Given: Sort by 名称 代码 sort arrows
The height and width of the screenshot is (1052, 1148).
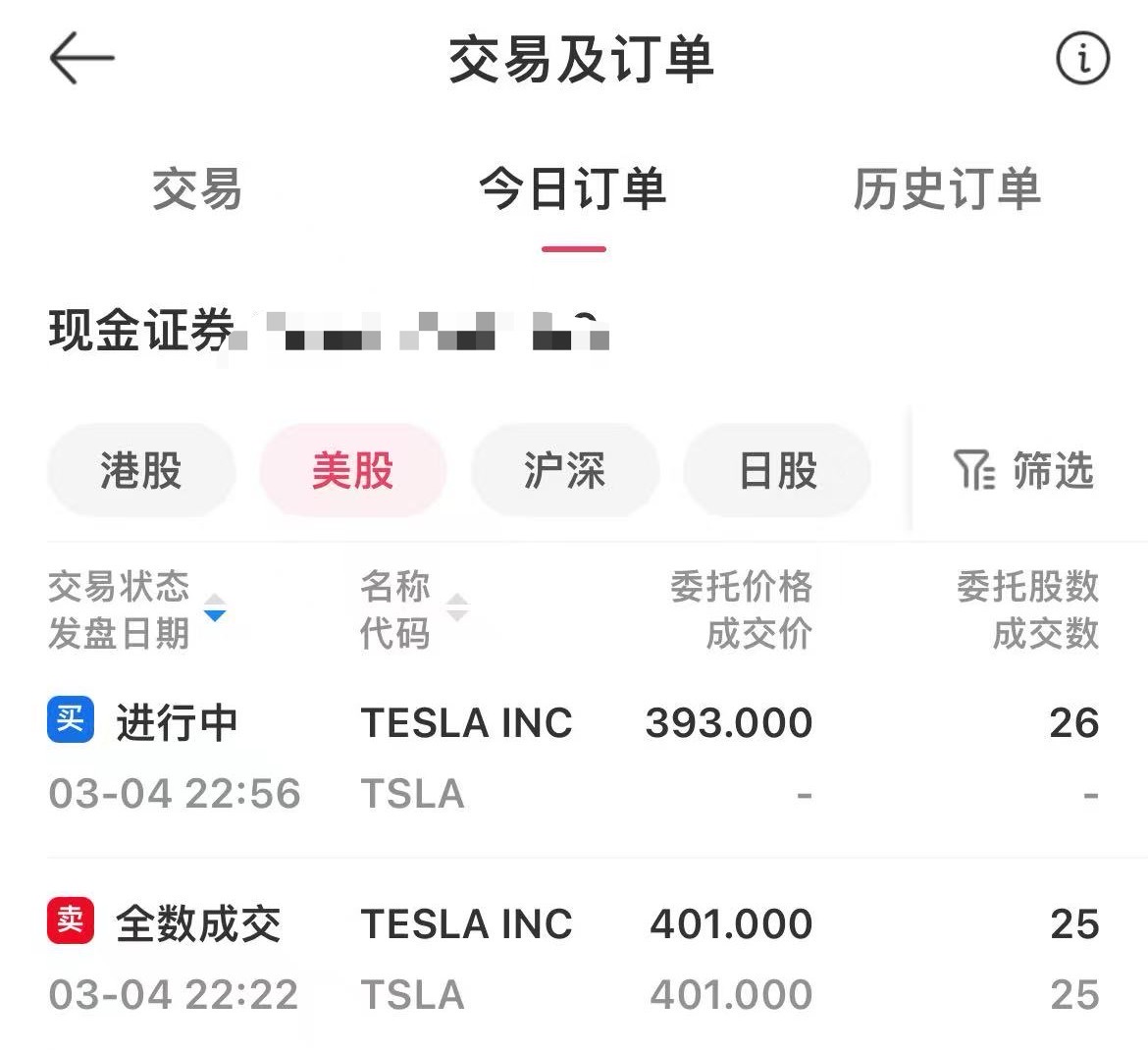Looking at the screenshot, I should (x=457, y=608).
